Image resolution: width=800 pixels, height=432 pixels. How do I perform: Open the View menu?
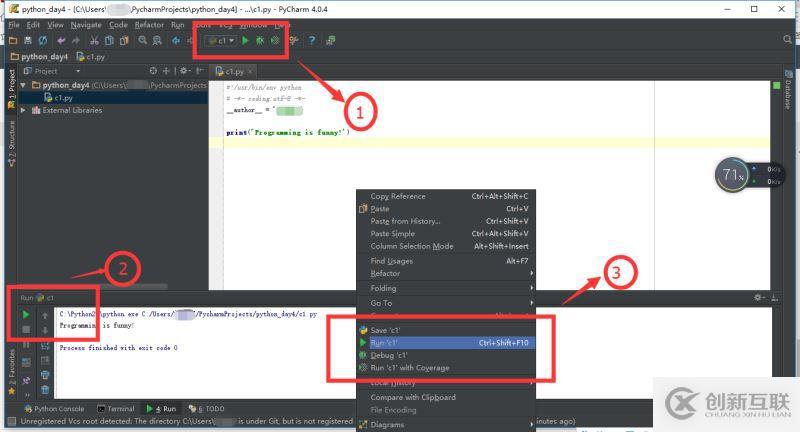tap(56, 24)
